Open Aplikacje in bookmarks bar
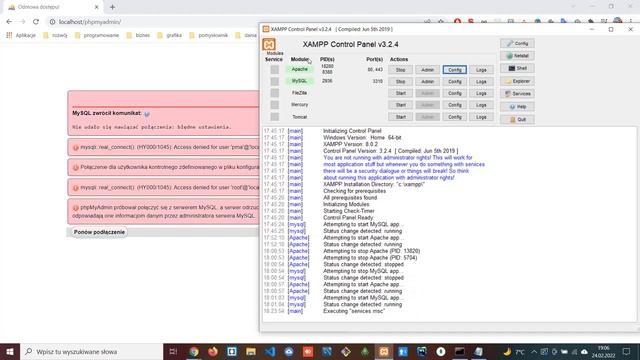Viewport: 640px width, 360px height. click(x=21, y=35)
